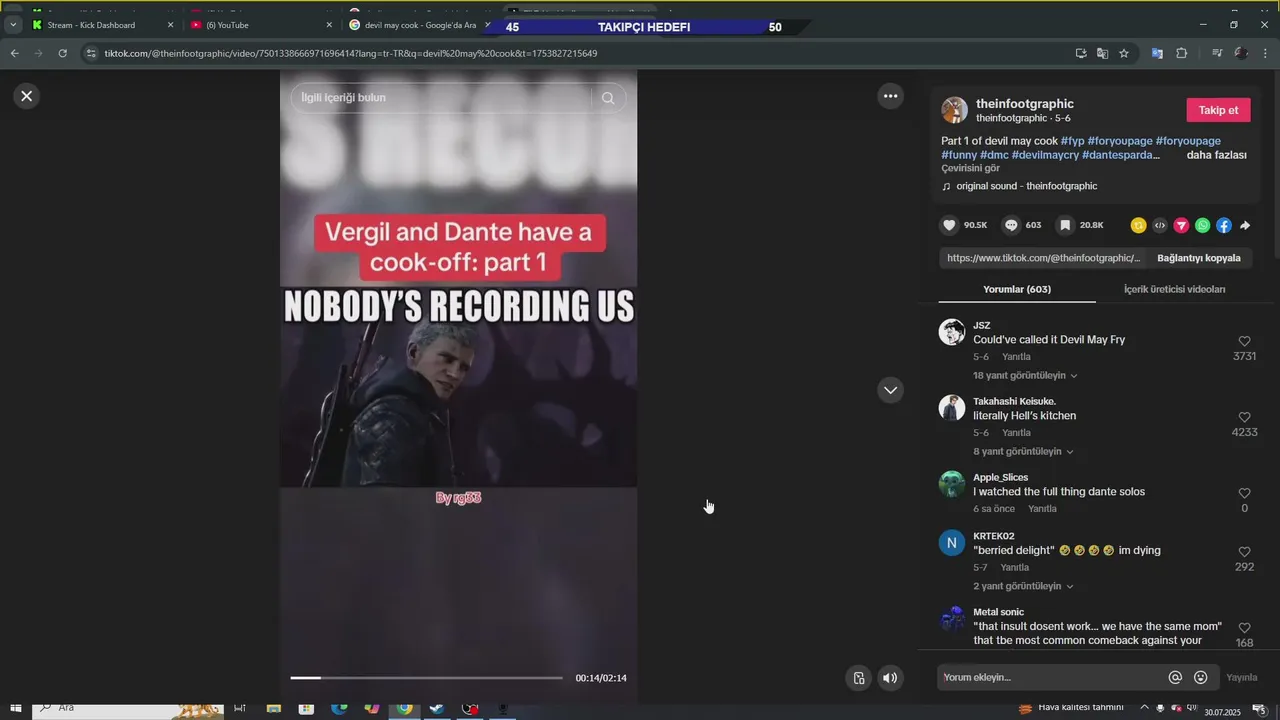The height and width of the screenshot is (720, 1280).
Task: Click the 'Yorum ekleyin...' comment field
Action: tap(1050, 677)
